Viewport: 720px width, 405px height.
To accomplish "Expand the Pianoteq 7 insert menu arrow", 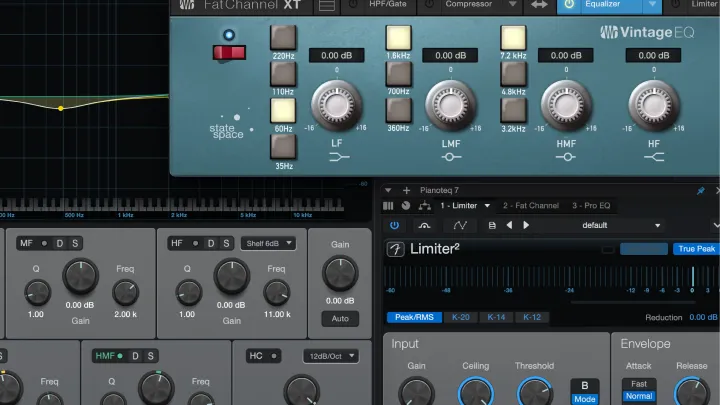I will tap(388, 190).
